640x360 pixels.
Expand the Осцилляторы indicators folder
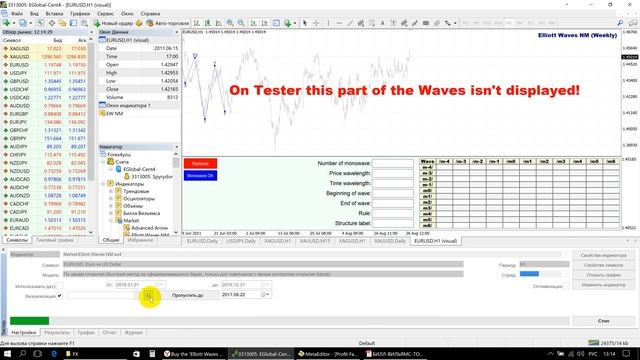pyautogui.click(x=111, y=199)
